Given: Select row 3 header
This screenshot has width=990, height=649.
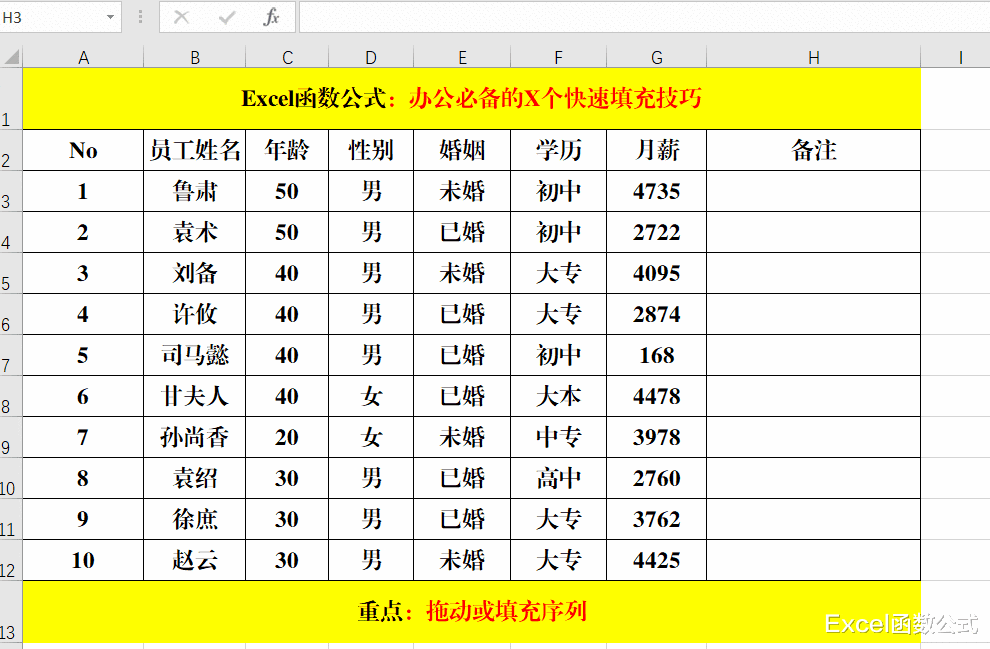Looking at the screenshot, I should point(11,191).
